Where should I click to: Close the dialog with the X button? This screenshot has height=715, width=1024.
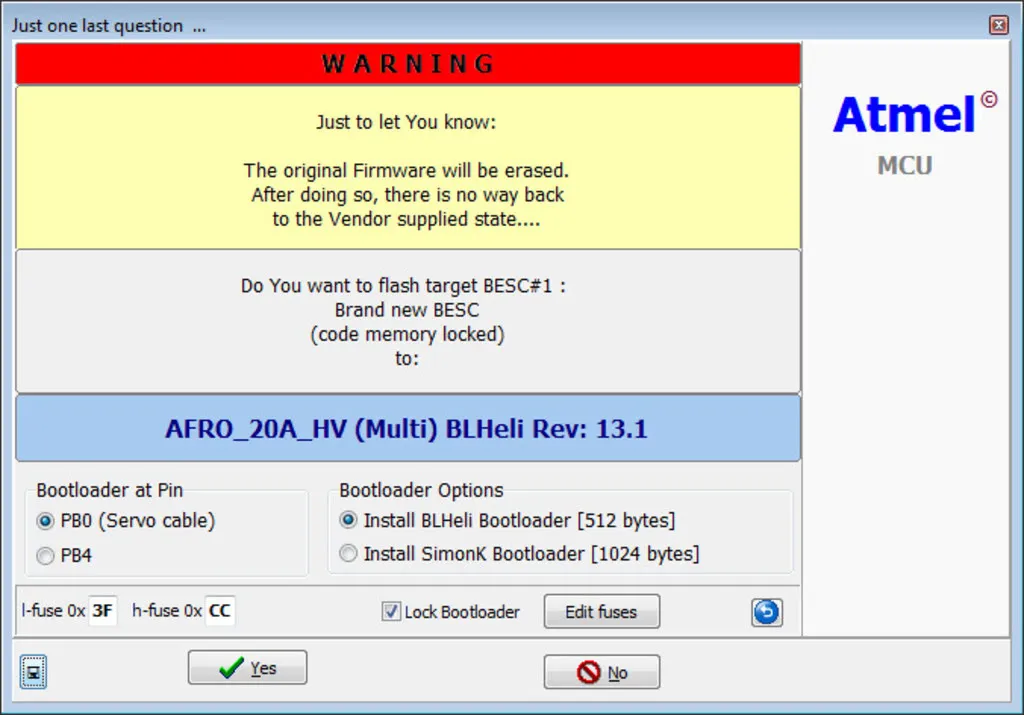[x=997, y=25]
